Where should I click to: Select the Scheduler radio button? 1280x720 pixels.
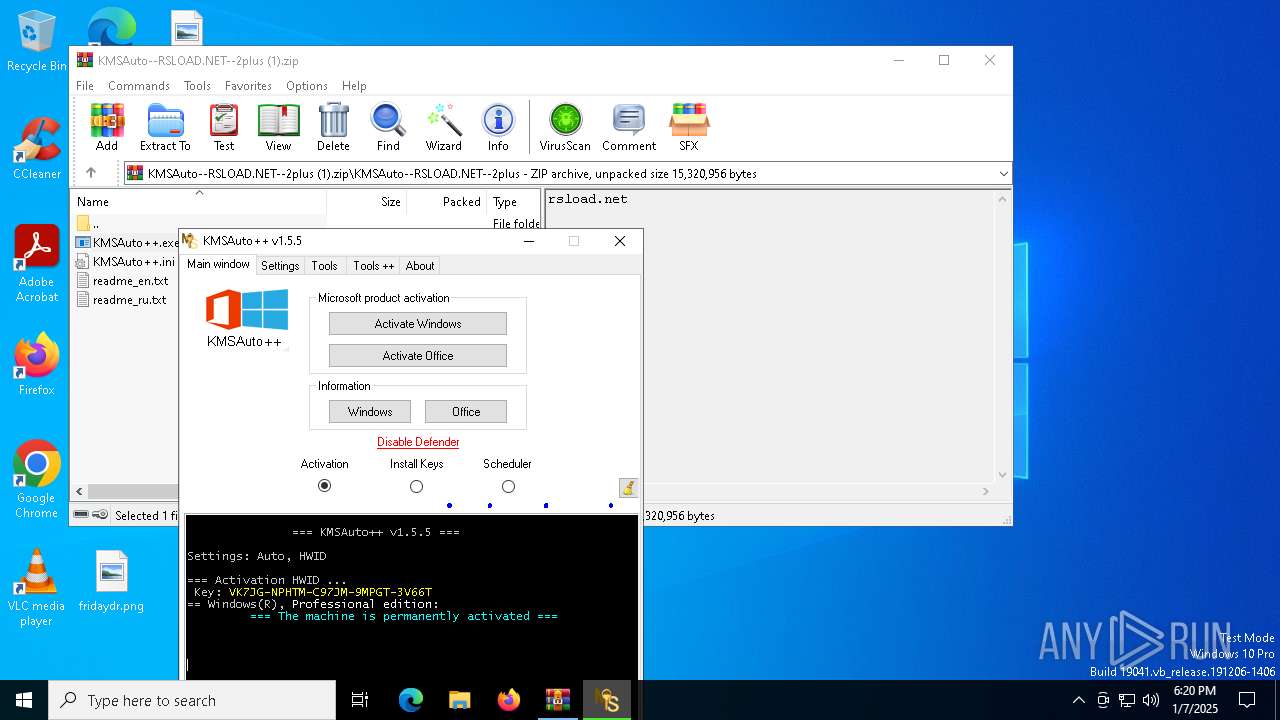508,486
